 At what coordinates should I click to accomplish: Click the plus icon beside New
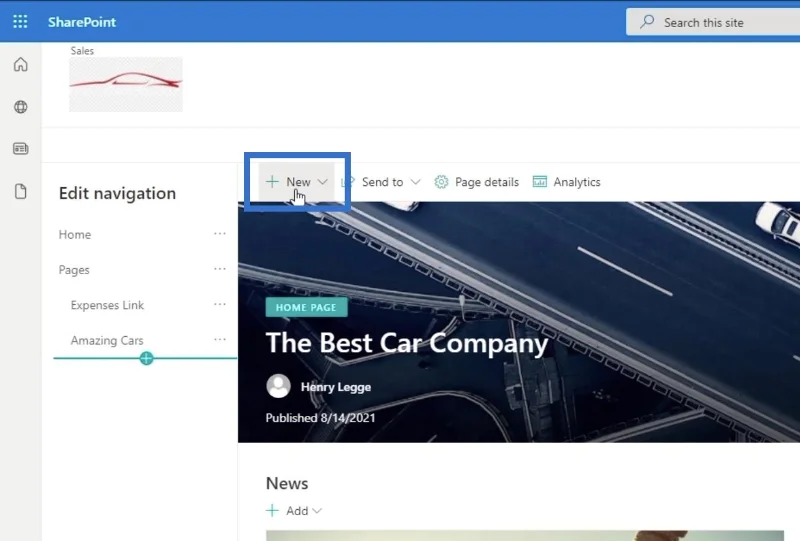pos(272,181)
